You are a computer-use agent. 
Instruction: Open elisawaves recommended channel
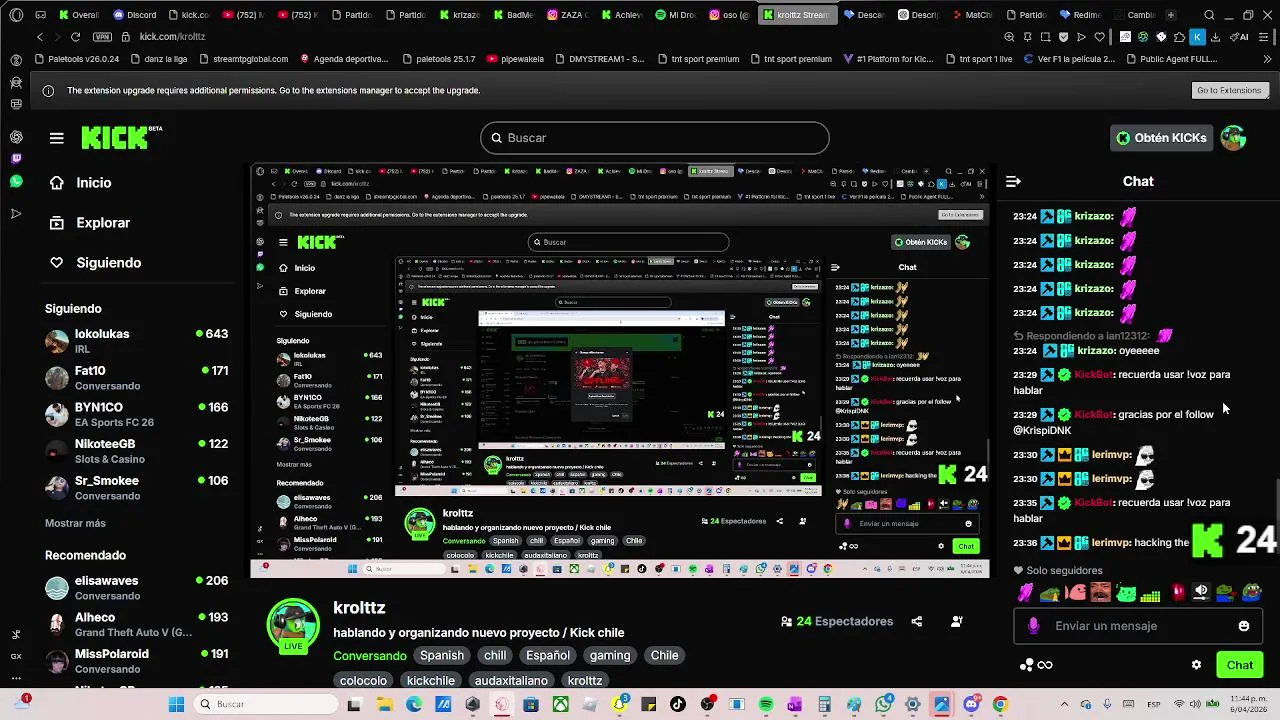pos(137,588)
